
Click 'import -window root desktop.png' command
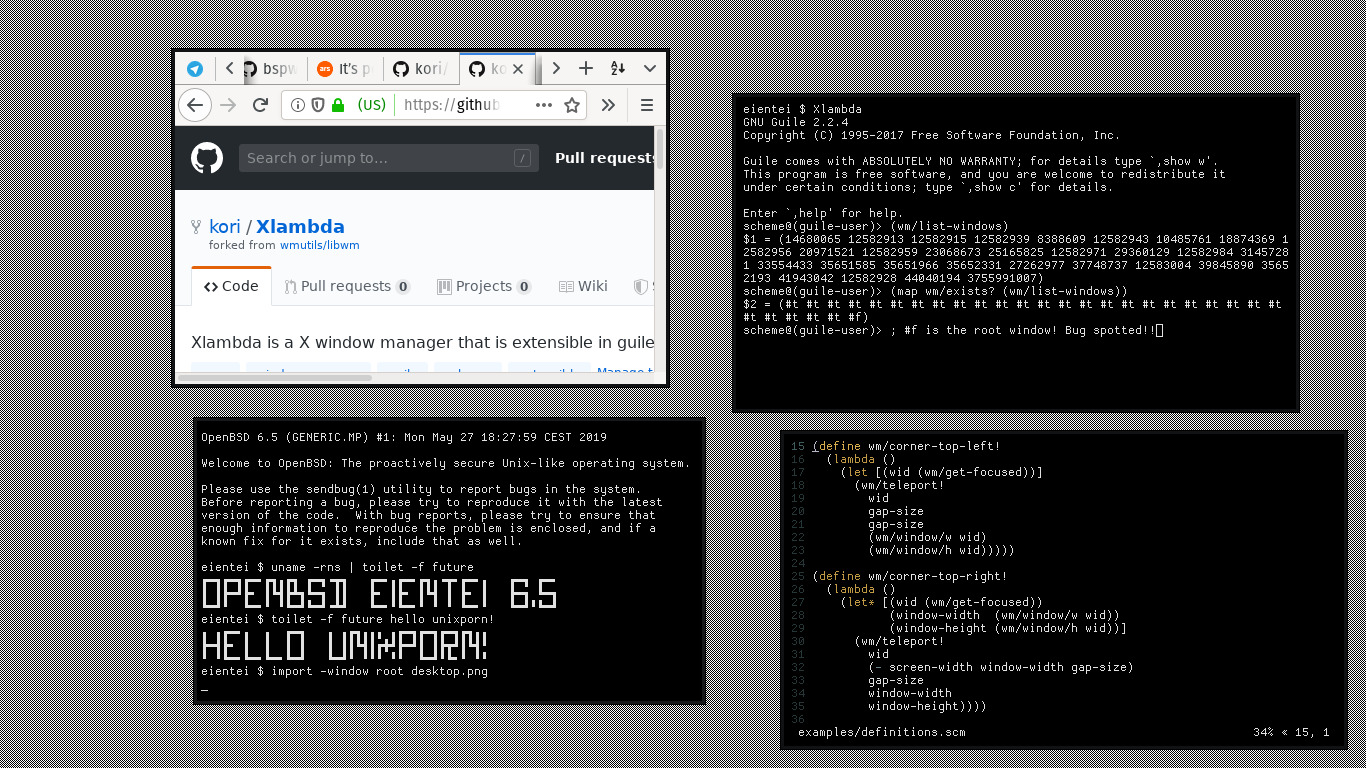click(x=379, y=671)
